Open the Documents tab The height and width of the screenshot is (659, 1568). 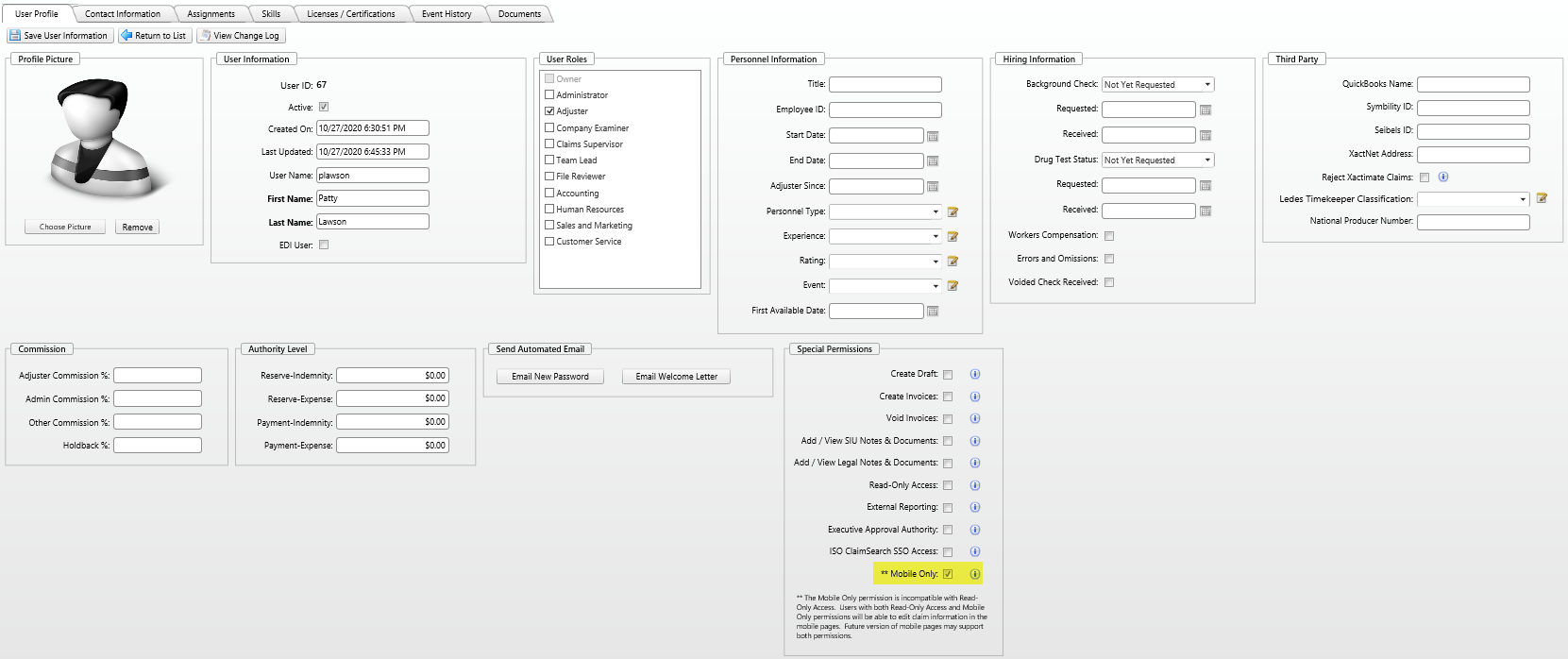pyautogui.click(x=519, y=14)
